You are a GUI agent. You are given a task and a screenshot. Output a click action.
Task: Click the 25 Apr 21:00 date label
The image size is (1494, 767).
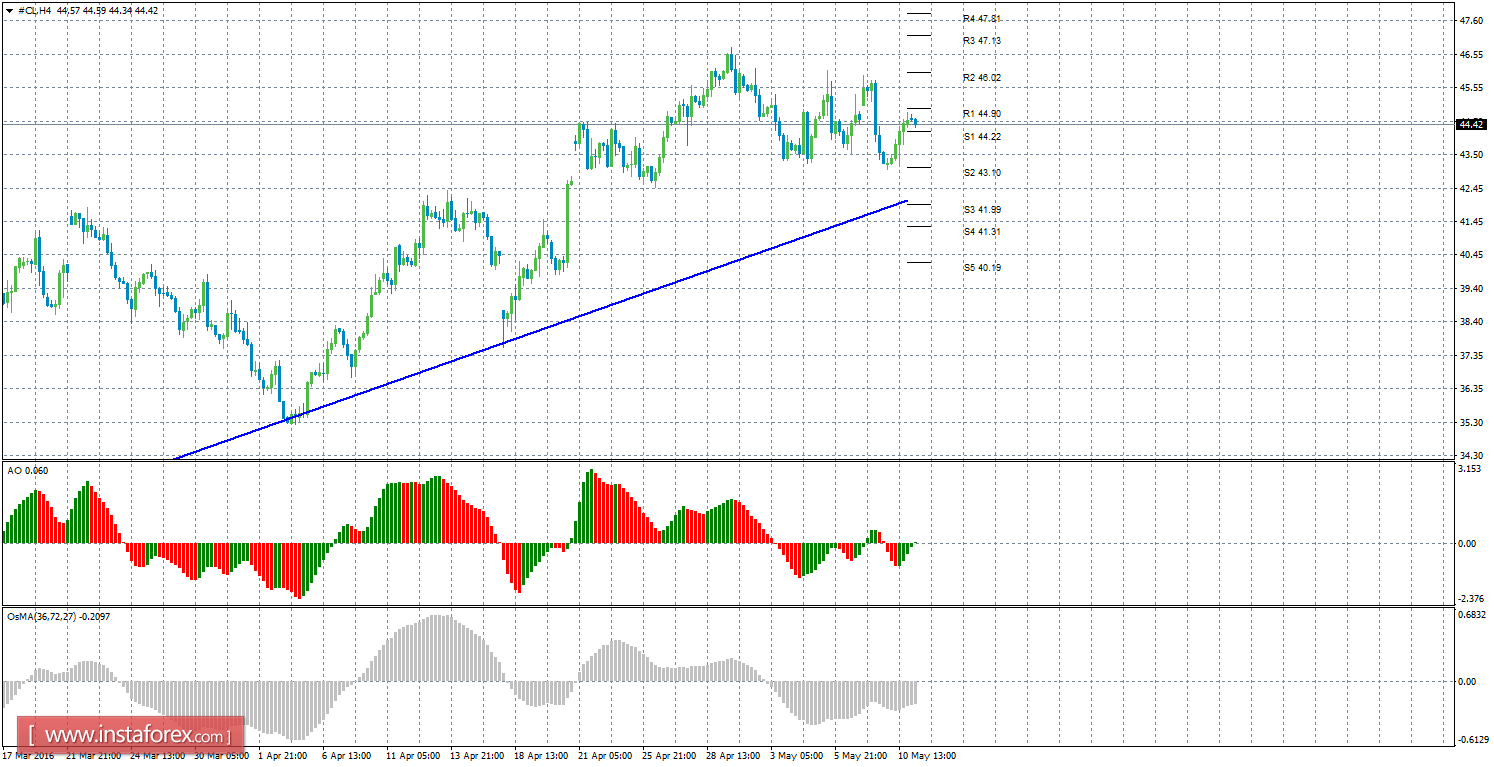coord(668,756)
